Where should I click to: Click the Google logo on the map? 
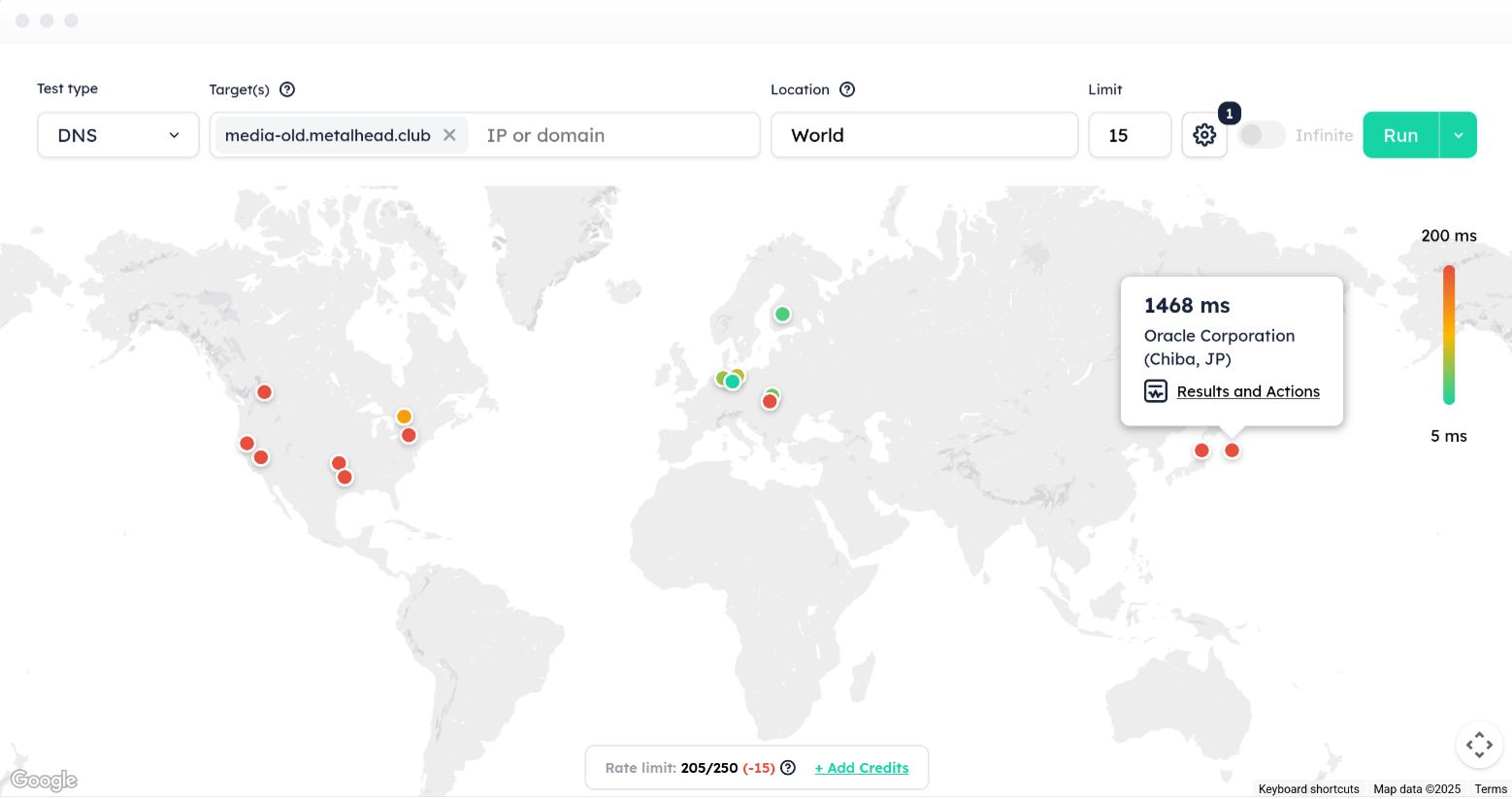(x=43, y=780)
